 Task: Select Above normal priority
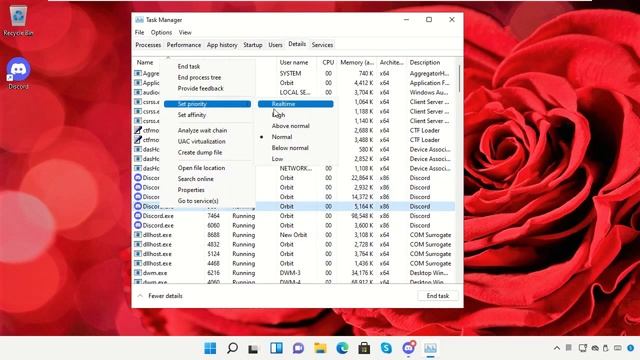tap(296, 126)
